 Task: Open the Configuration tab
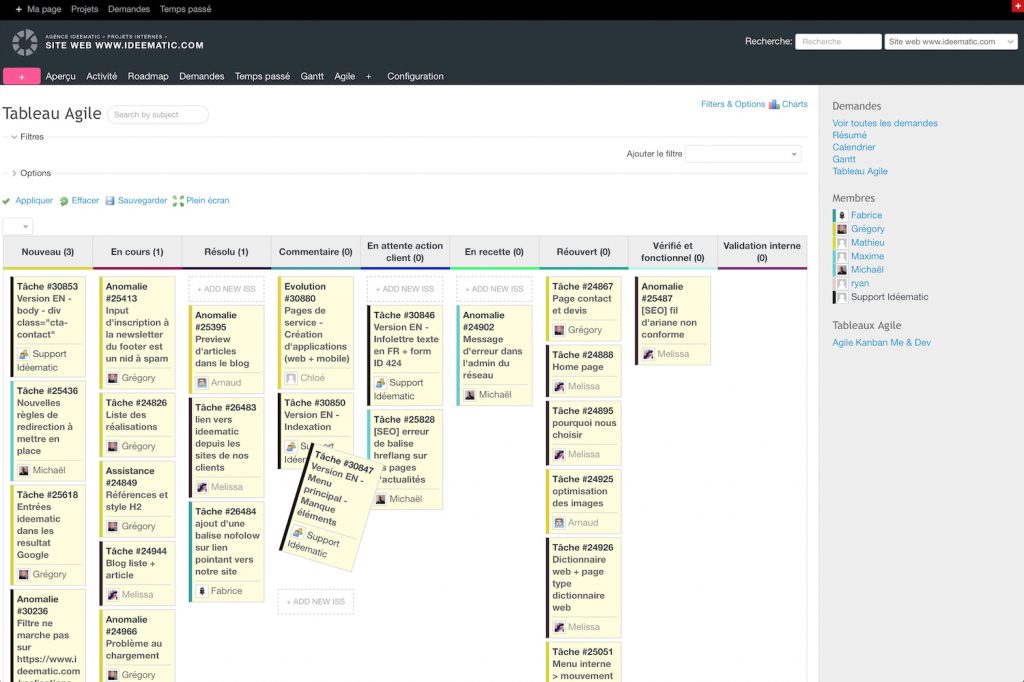coord(415,76)
